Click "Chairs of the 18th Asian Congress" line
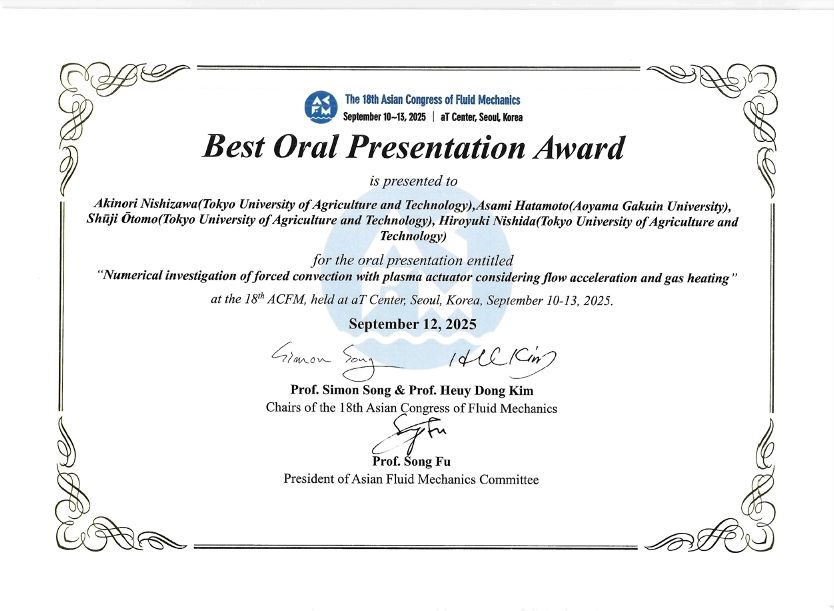Screen dimensions: 834x611 (412, 407)
